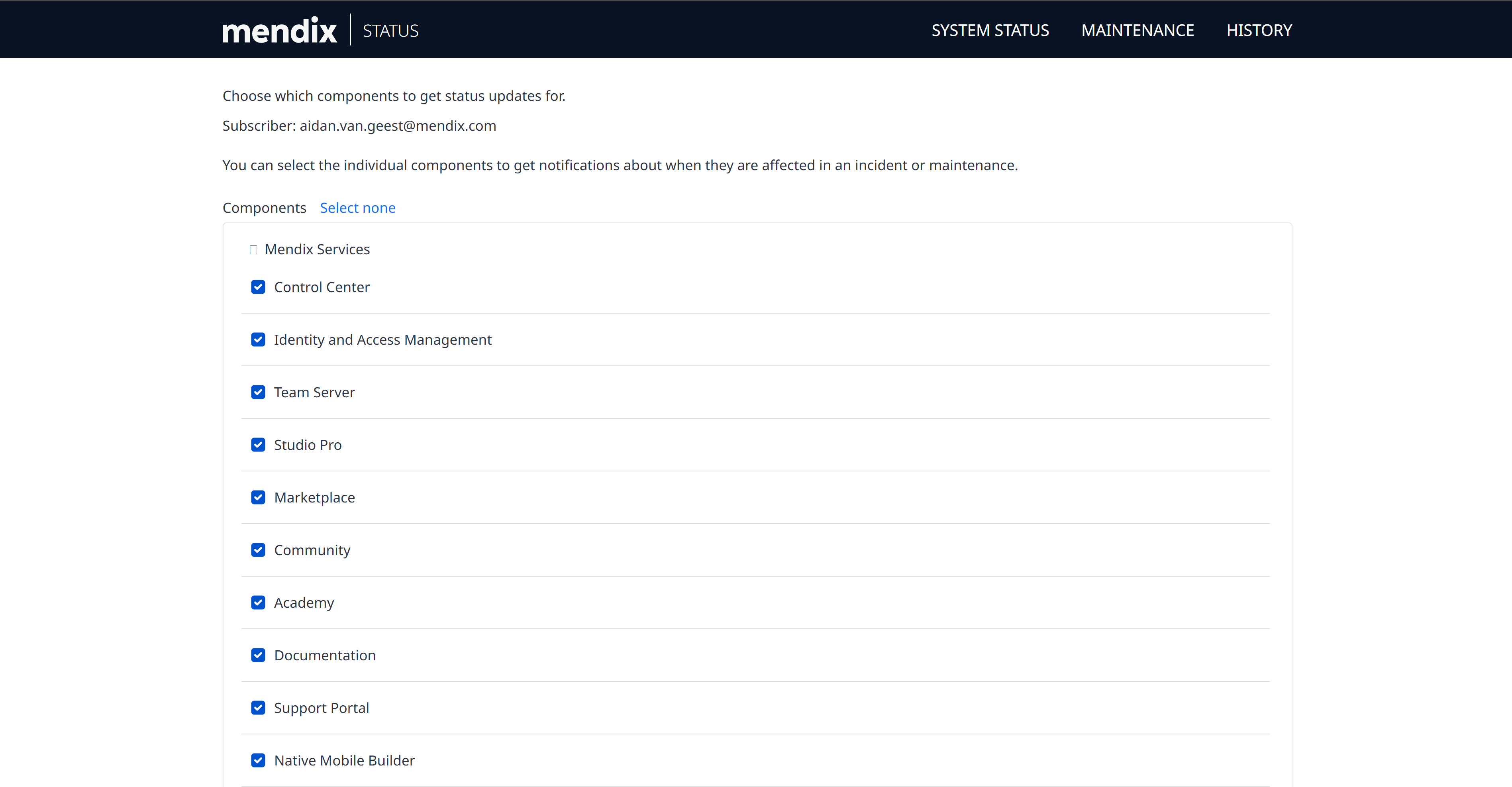
Task: Click the Native Mobile Builder label
Action: (x=345, y=761)
